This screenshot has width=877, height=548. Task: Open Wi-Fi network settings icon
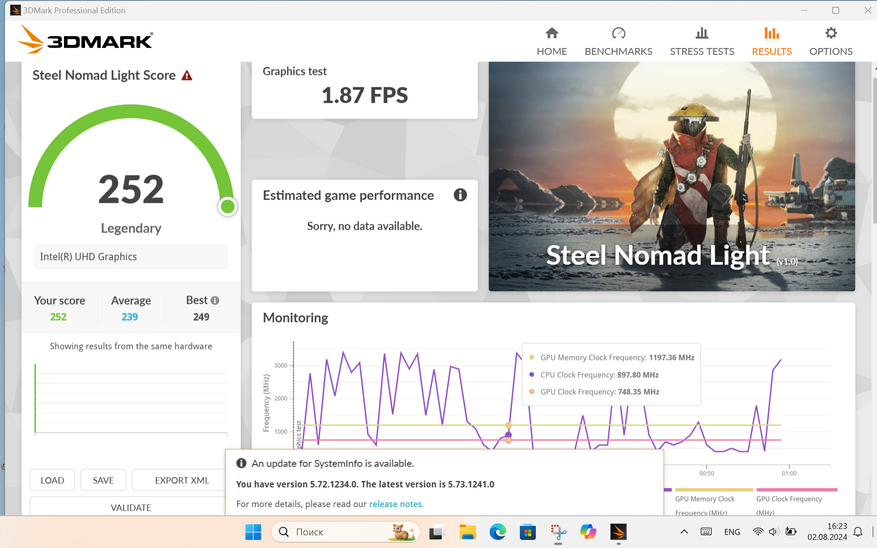[758, 532]
